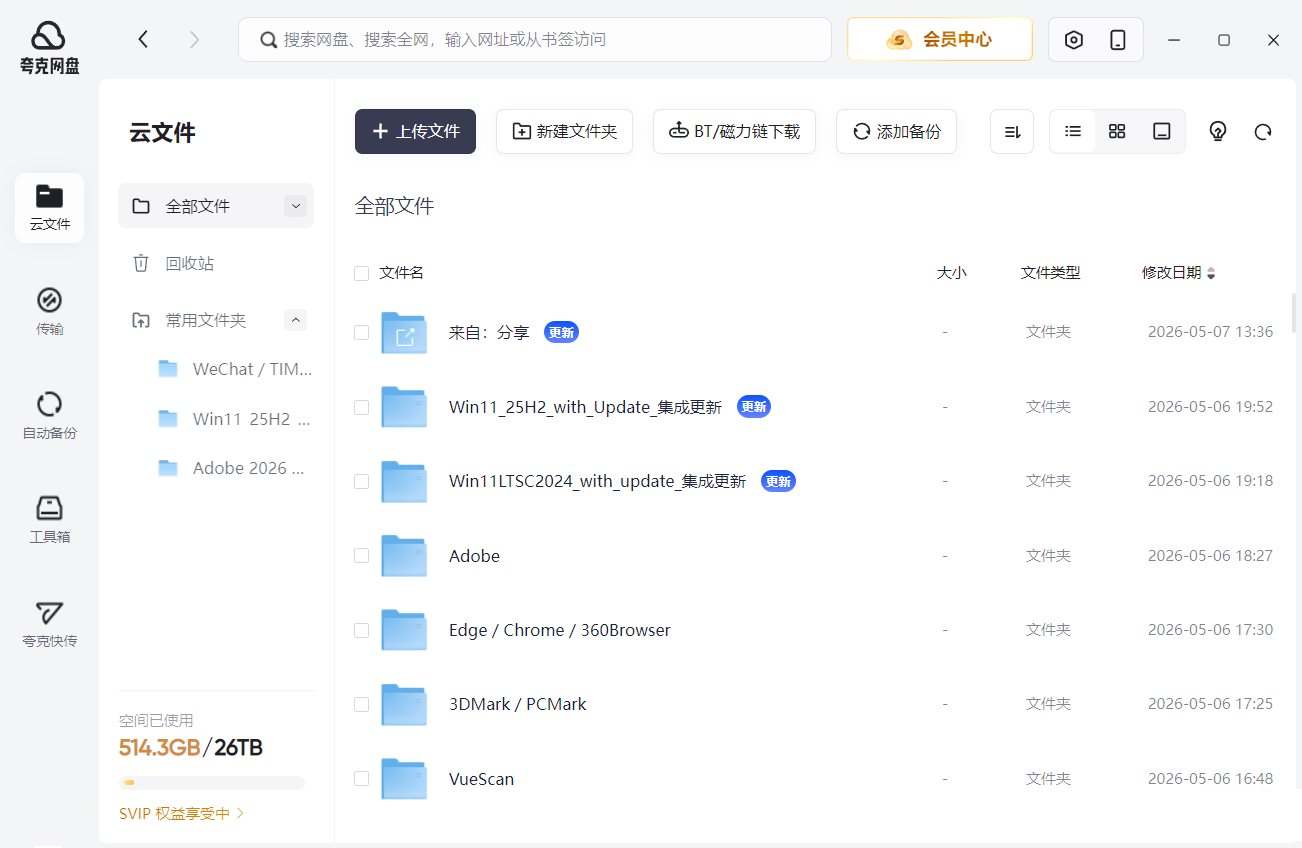The height and width of the screenshot is (848, 1302).
Task: Click the VueScan folder icon
Action: click(404, 779)
